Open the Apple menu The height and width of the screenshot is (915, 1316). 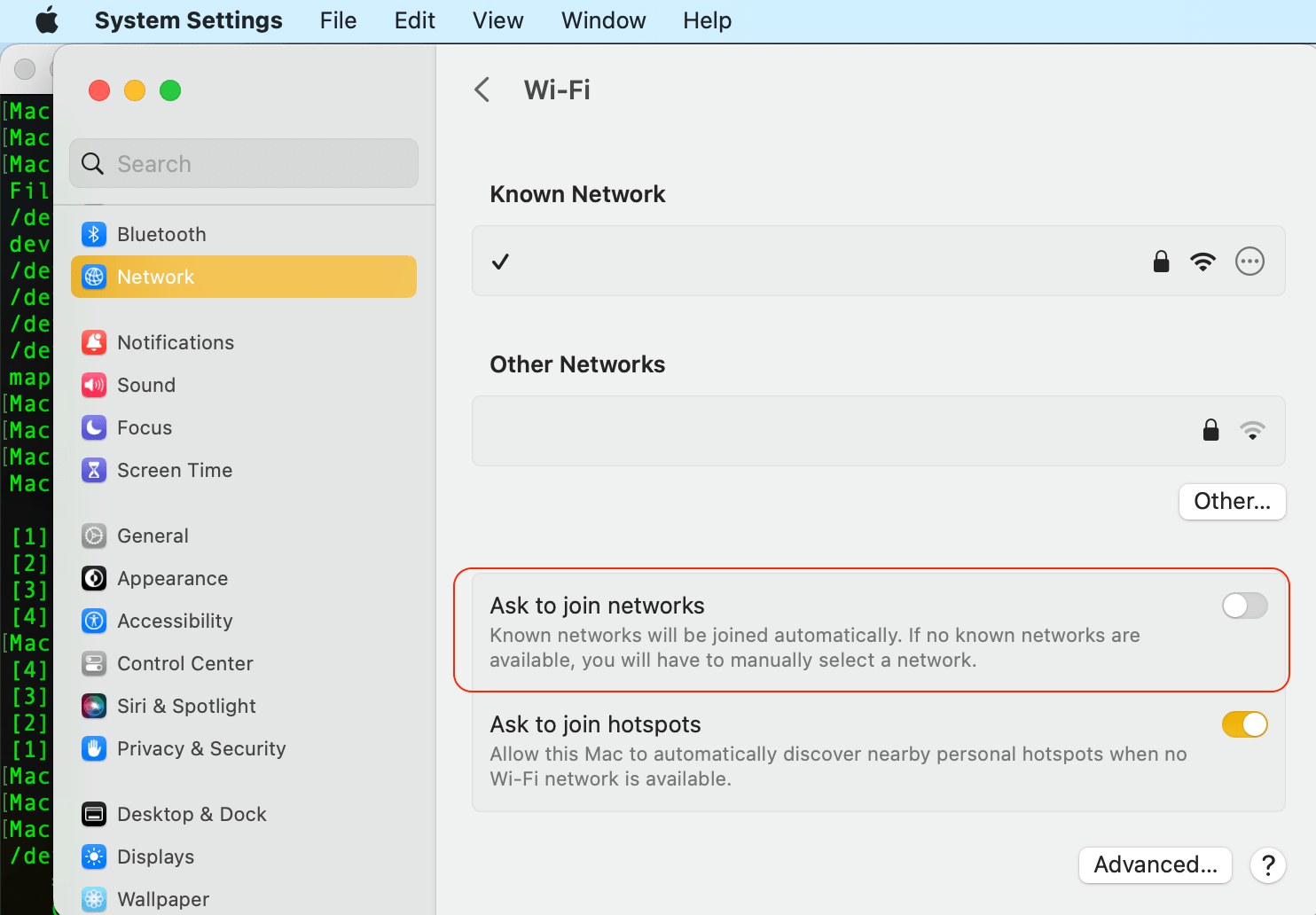point(47,20)
